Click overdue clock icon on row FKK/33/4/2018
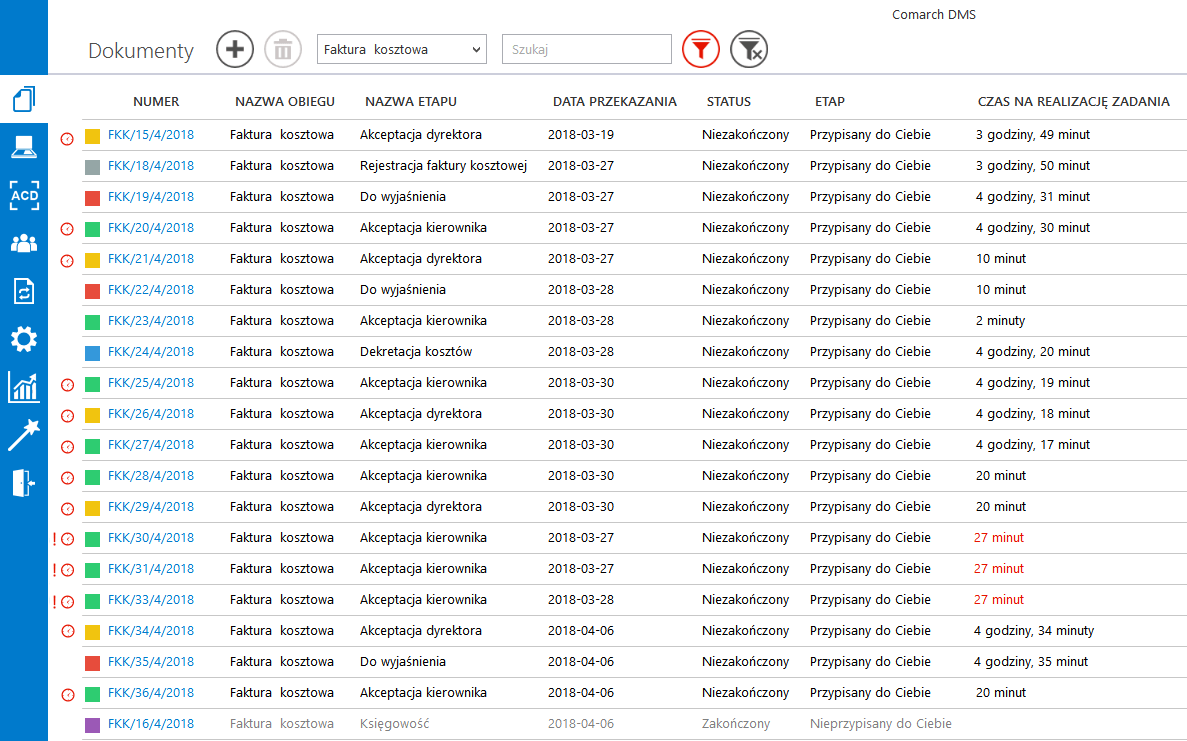Screen dimensions: 1187x741 [67, 602]
